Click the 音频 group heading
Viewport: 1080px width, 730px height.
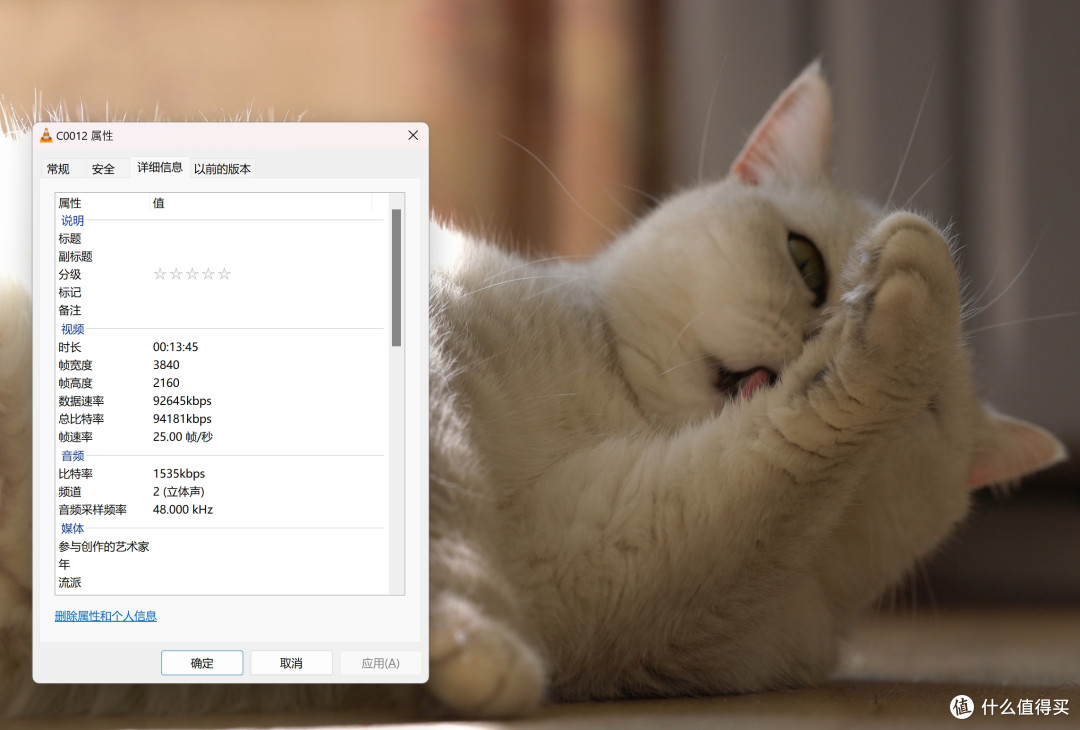point(72,456)
